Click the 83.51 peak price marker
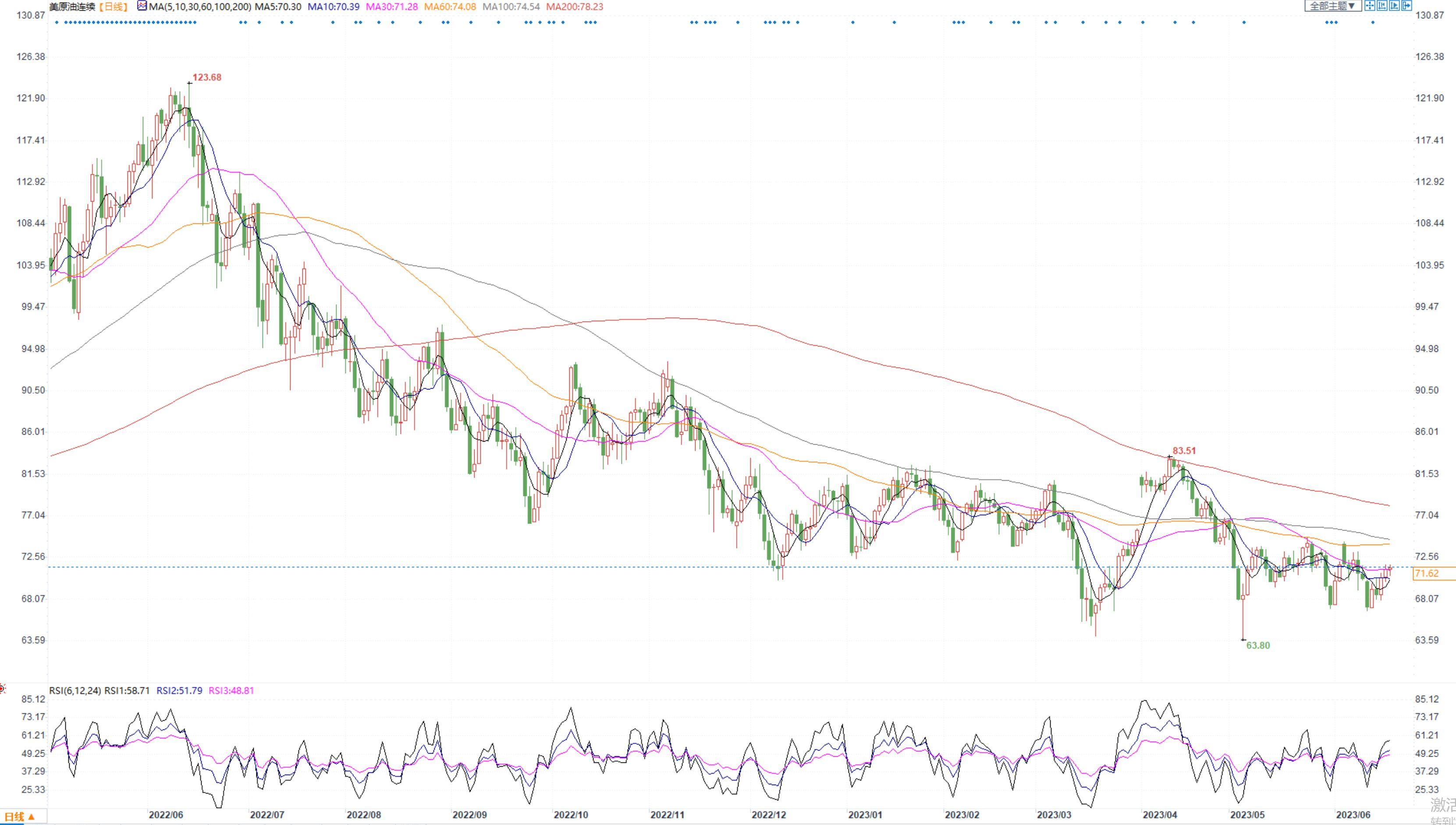Image resolution: width=1456 pixels, height=825 pixels. point(1184,451)
